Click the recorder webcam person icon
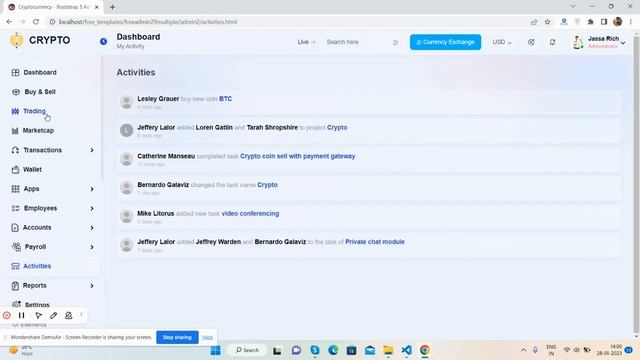Viewport: 640px width, 360px height. click(x=69, y=315)
